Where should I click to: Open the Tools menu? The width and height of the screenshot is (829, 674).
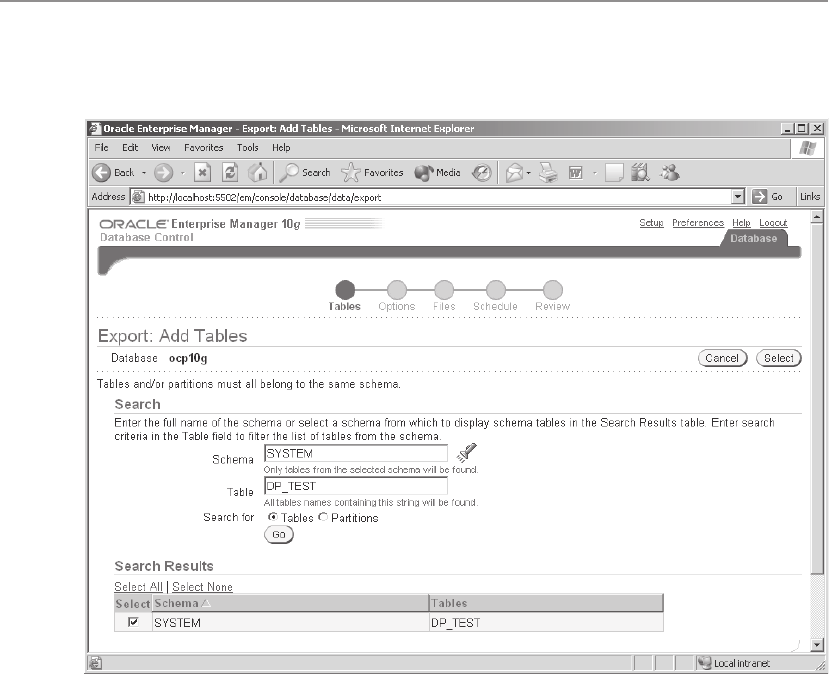247,148
